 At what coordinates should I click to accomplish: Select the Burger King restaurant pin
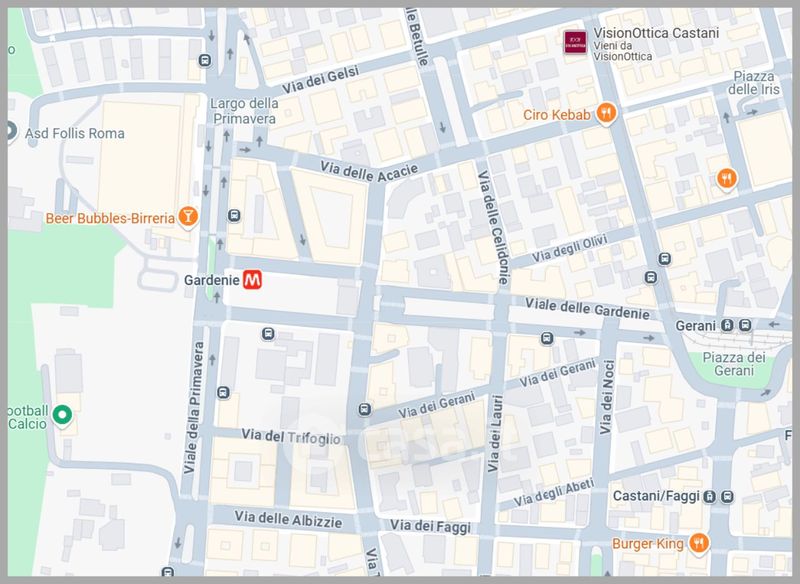point(699,543)
